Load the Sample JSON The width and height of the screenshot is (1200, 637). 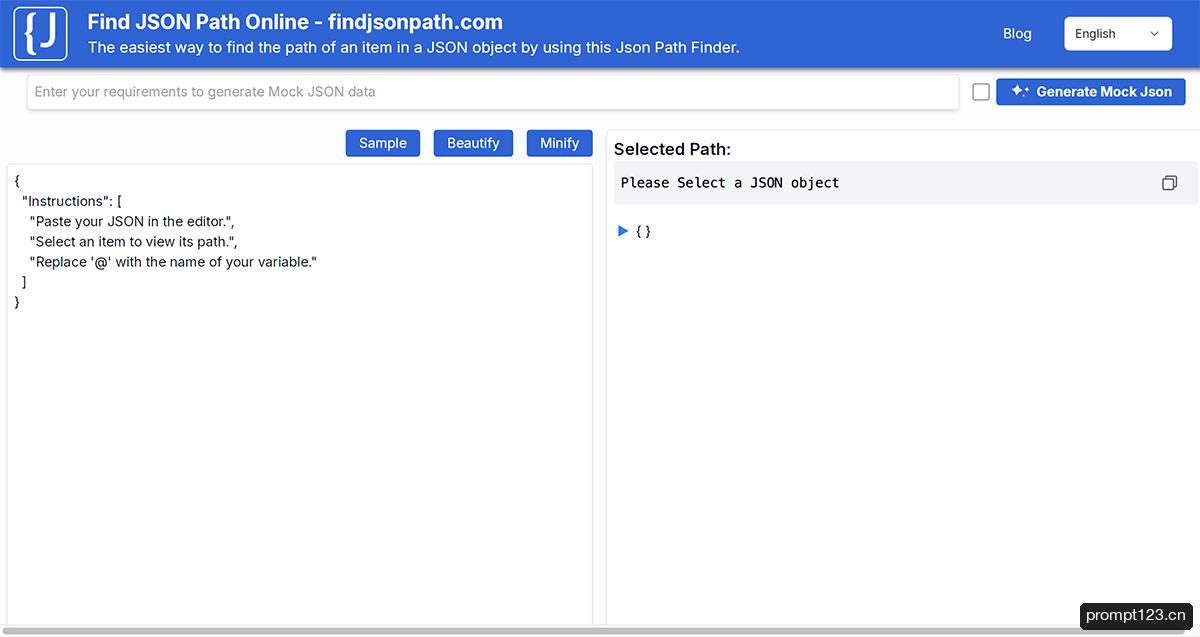click(383, 143)
